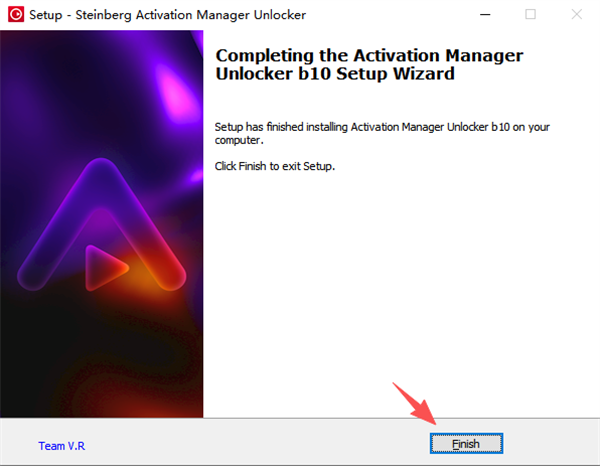Click the red Steinberg icon in title bar
The height and width of the screenshot is (466, 600).
[x=16, y=15]
